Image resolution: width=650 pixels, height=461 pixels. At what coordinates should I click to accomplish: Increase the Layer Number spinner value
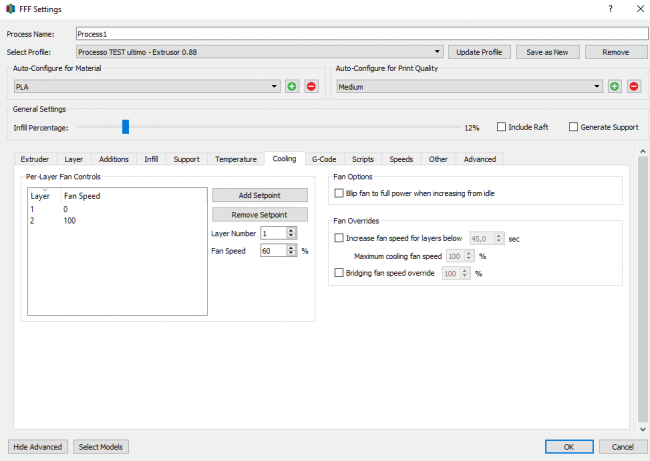coord(291,230)
